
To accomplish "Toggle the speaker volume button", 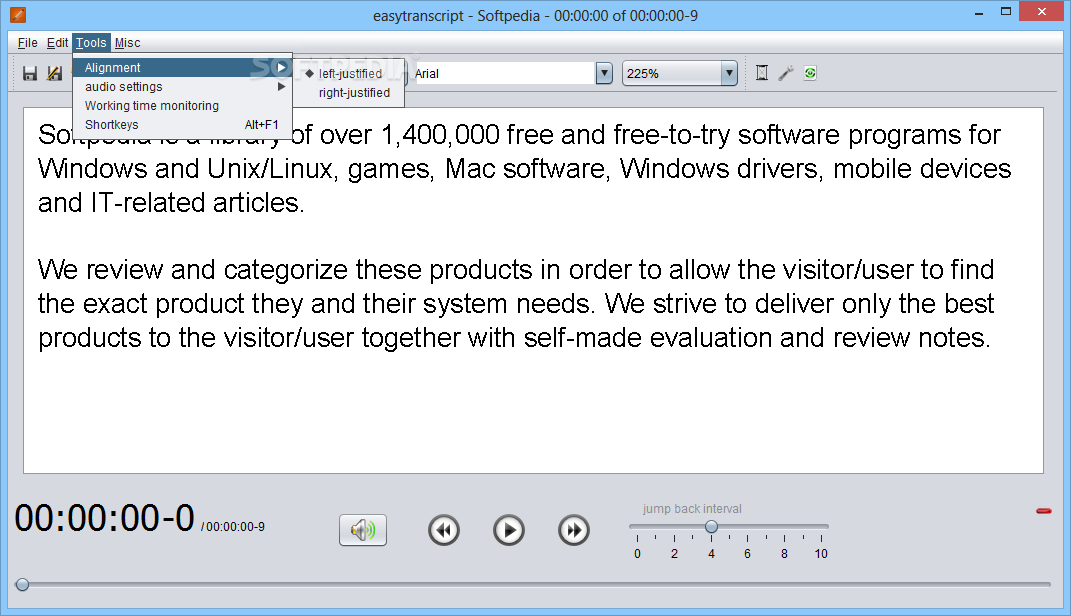I will (x=363, y=530).
